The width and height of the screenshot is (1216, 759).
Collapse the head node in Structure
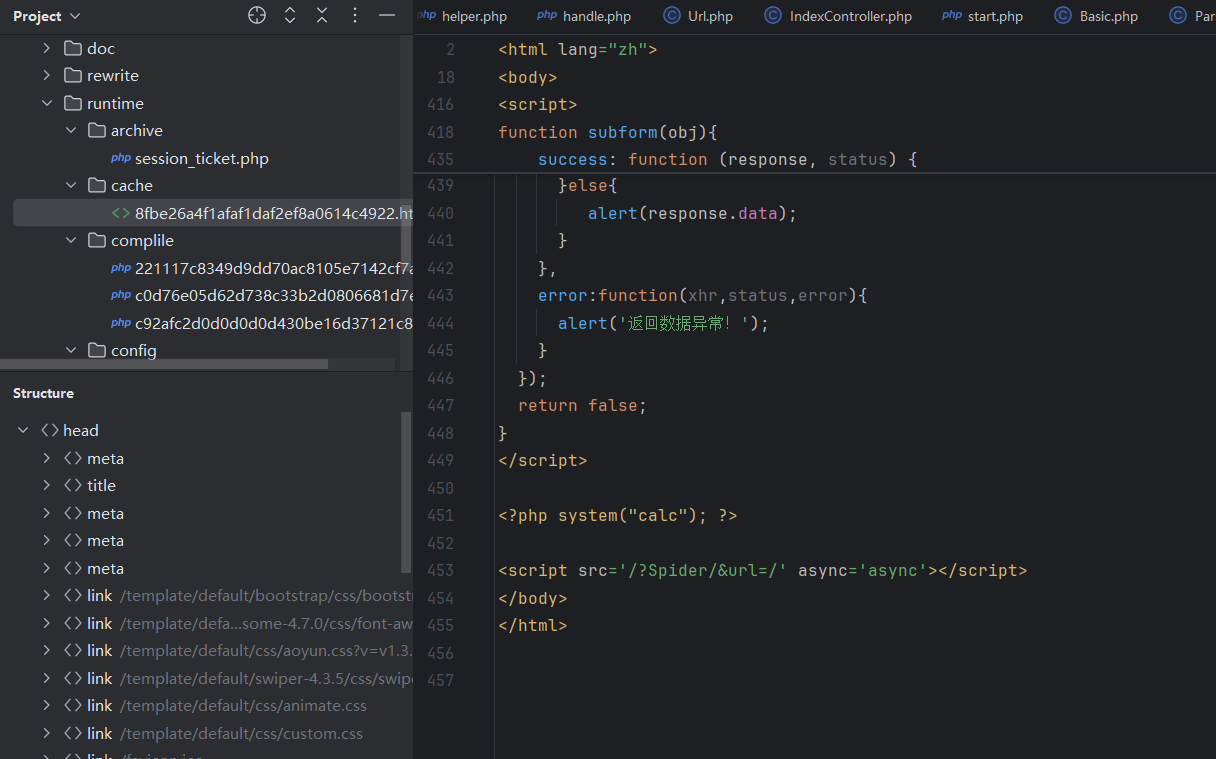(23, 430)
